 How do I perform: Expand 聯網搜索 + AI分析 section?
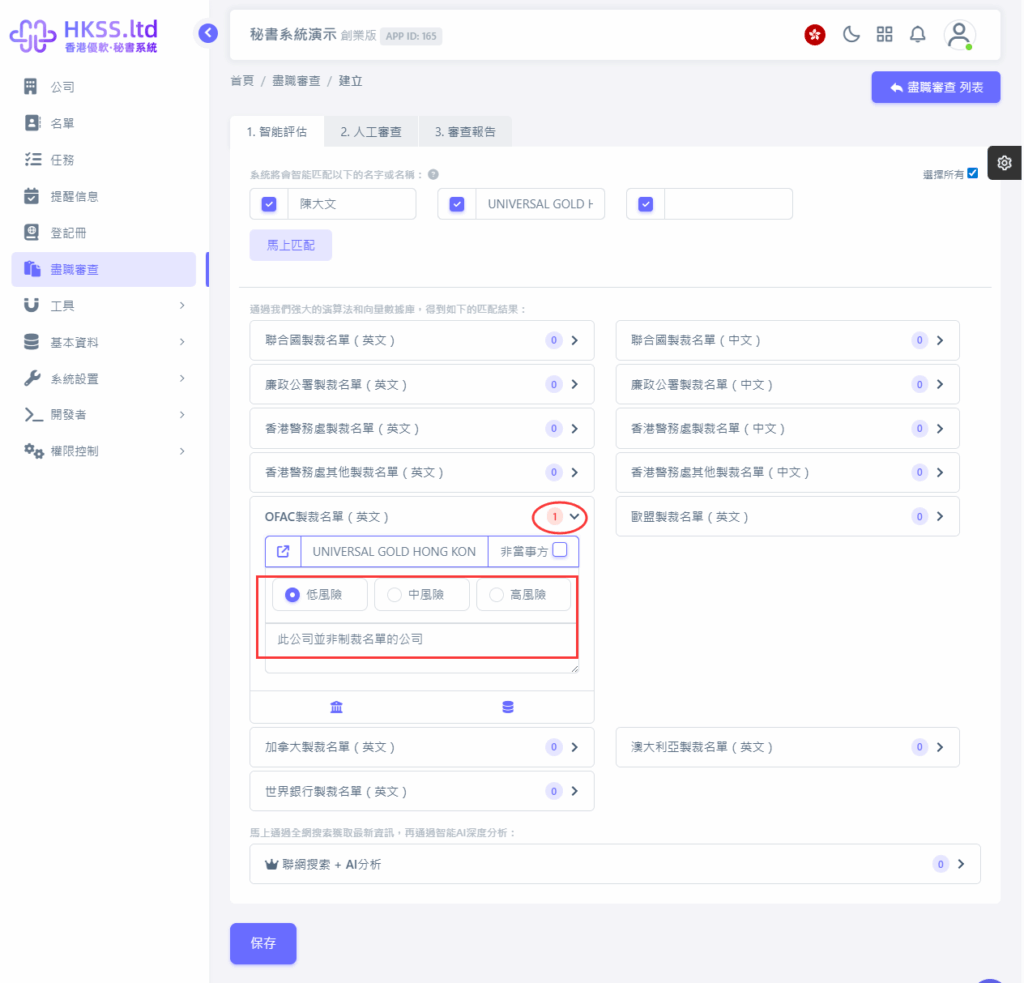pos(961,864)
